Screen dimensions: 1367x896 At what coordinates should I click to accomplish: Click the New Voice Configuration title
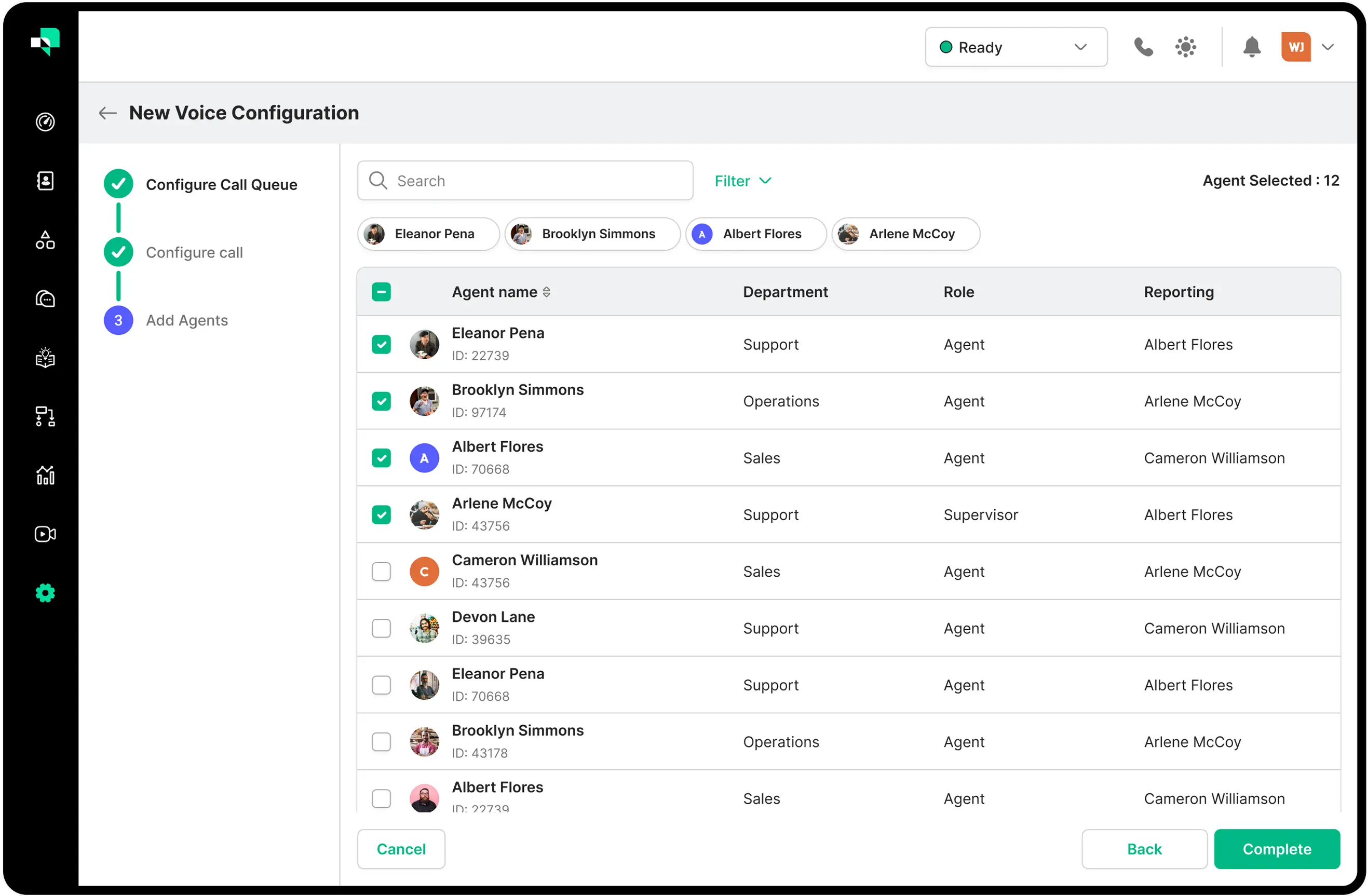(244, 113)
